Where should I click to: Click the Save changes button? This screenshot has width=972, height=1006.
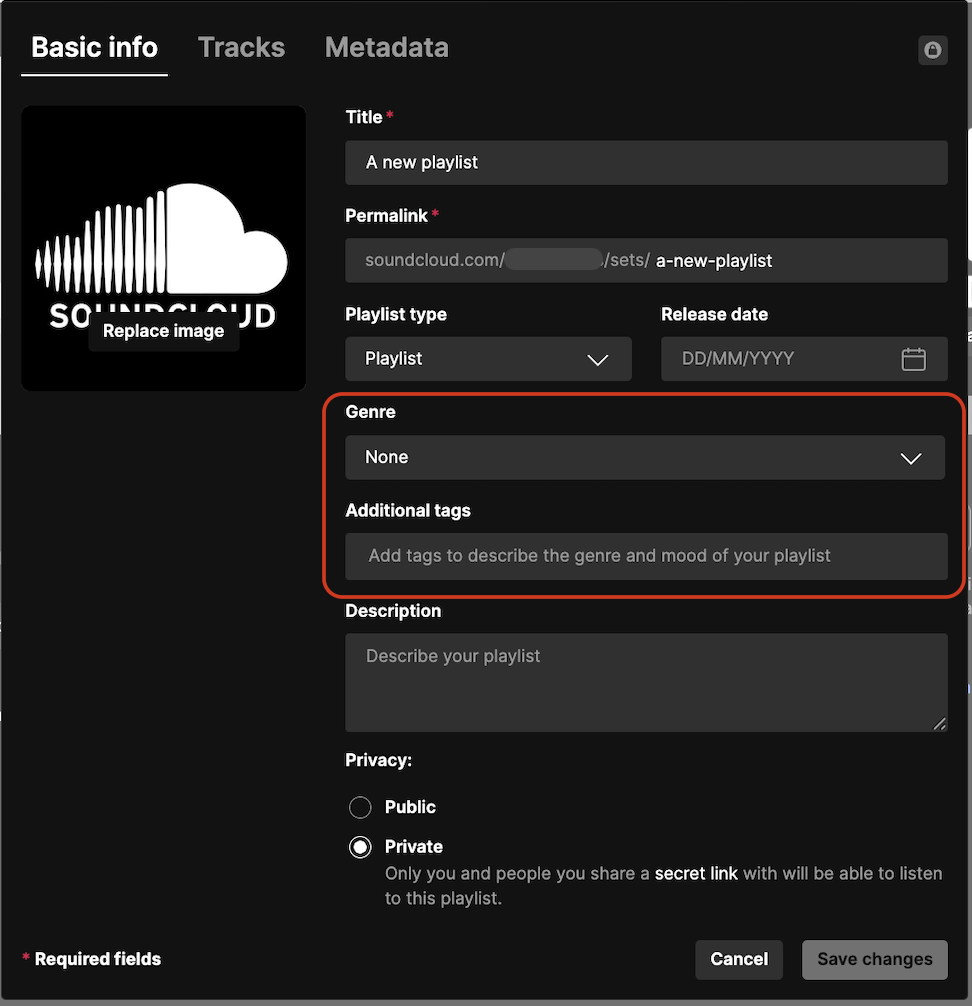(874, 959)
